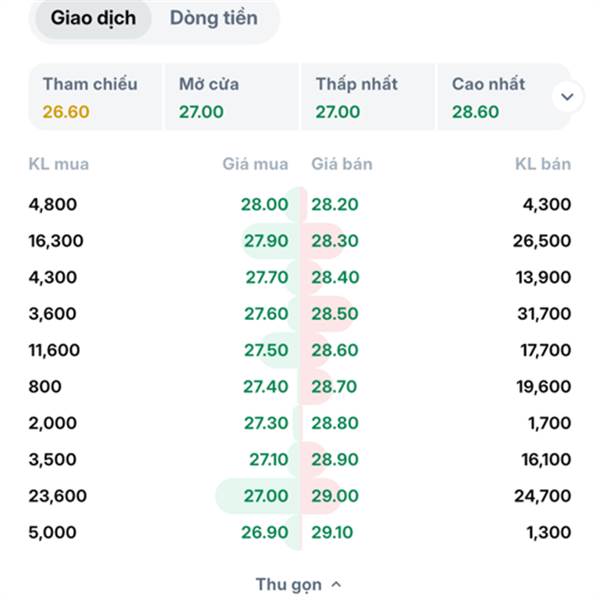
Task: Pick the sell price 28.50
Action: 334,314
